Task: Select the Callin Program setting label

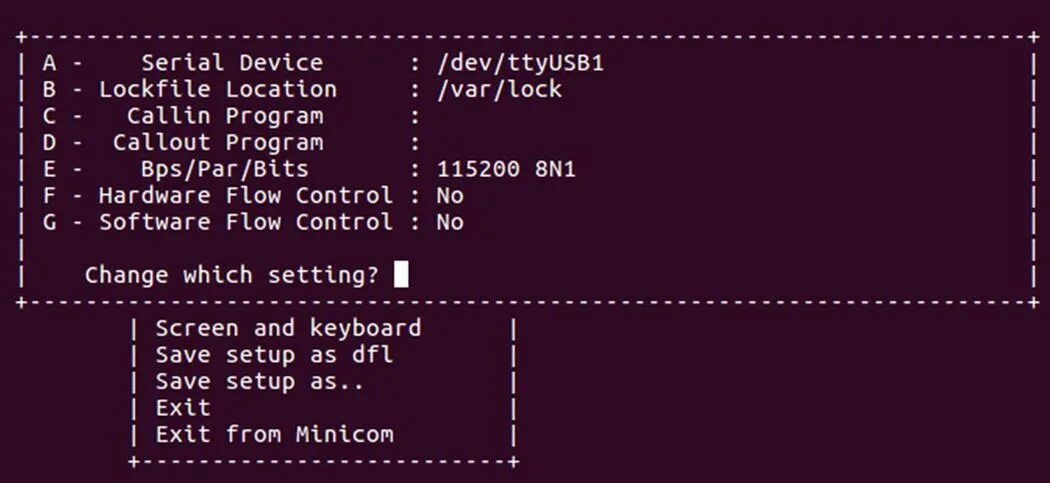Action: (x=224, y=116)
